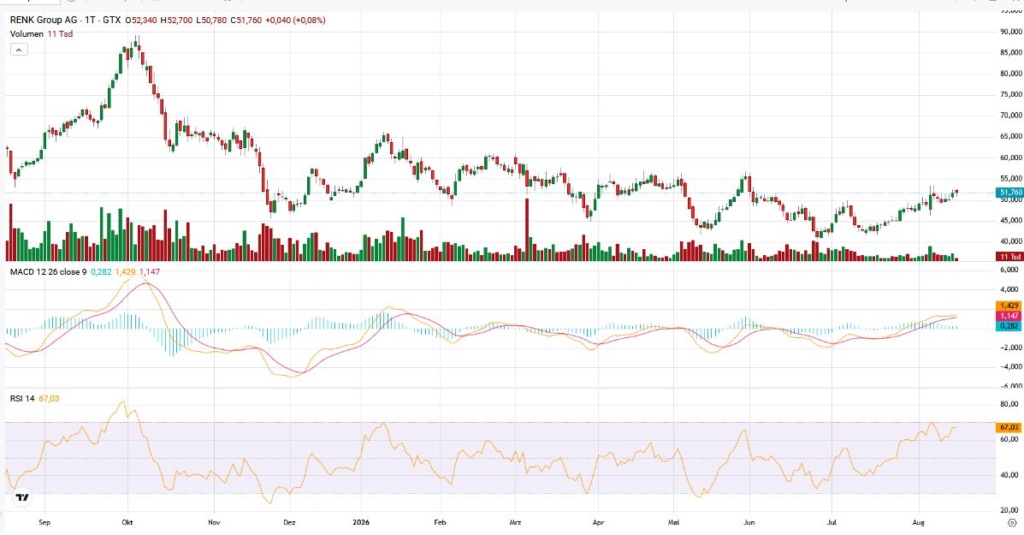The image size is (1024, 535).
Task: Click the 51,760 current price axis label
Action: click(1009, 192)
